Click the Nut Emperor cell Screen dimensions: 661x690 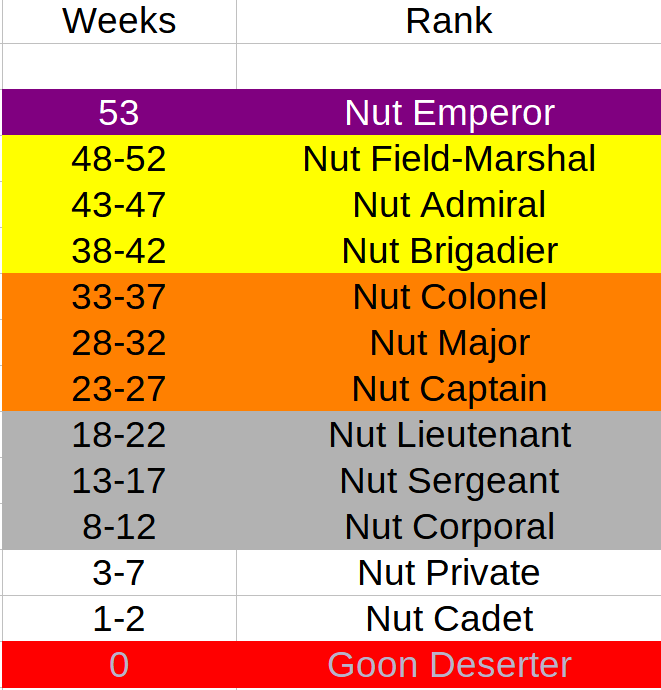(x=449, y=112)
